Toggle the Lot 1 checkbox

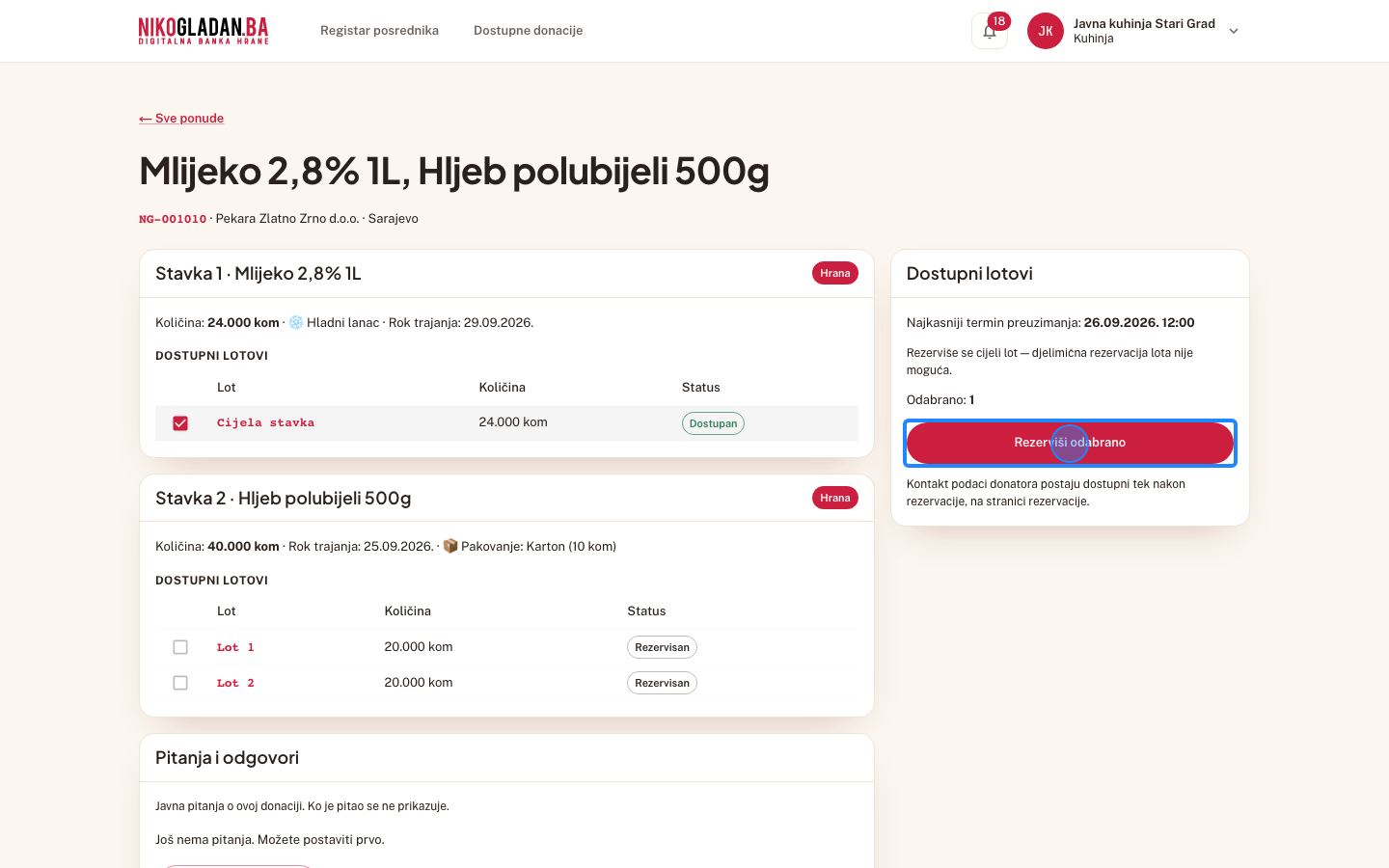(x=180, y=647)
